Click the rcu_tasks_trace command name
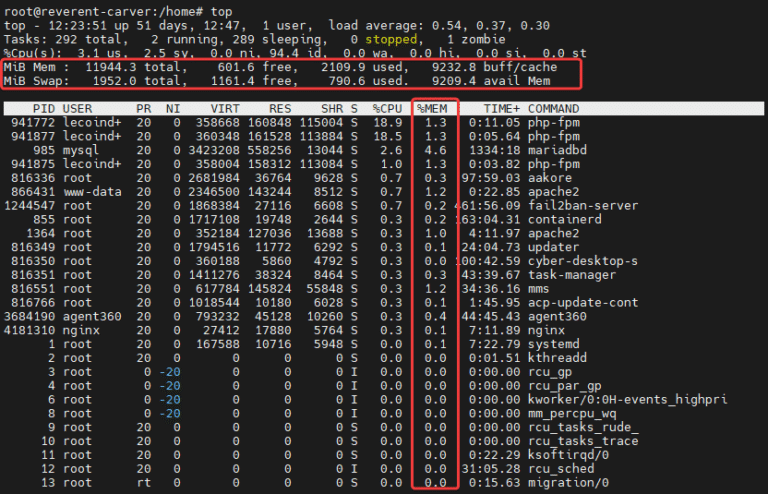This screenshot has width=768, height=494. click(x=583, y=441)
